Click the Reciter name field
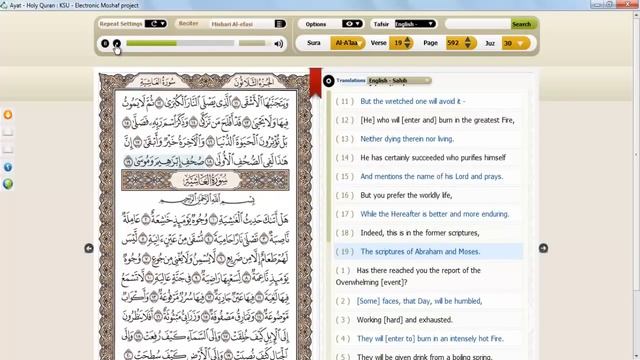Image resolution: width=640 pixels, height=360 pixels. point(242,24)
